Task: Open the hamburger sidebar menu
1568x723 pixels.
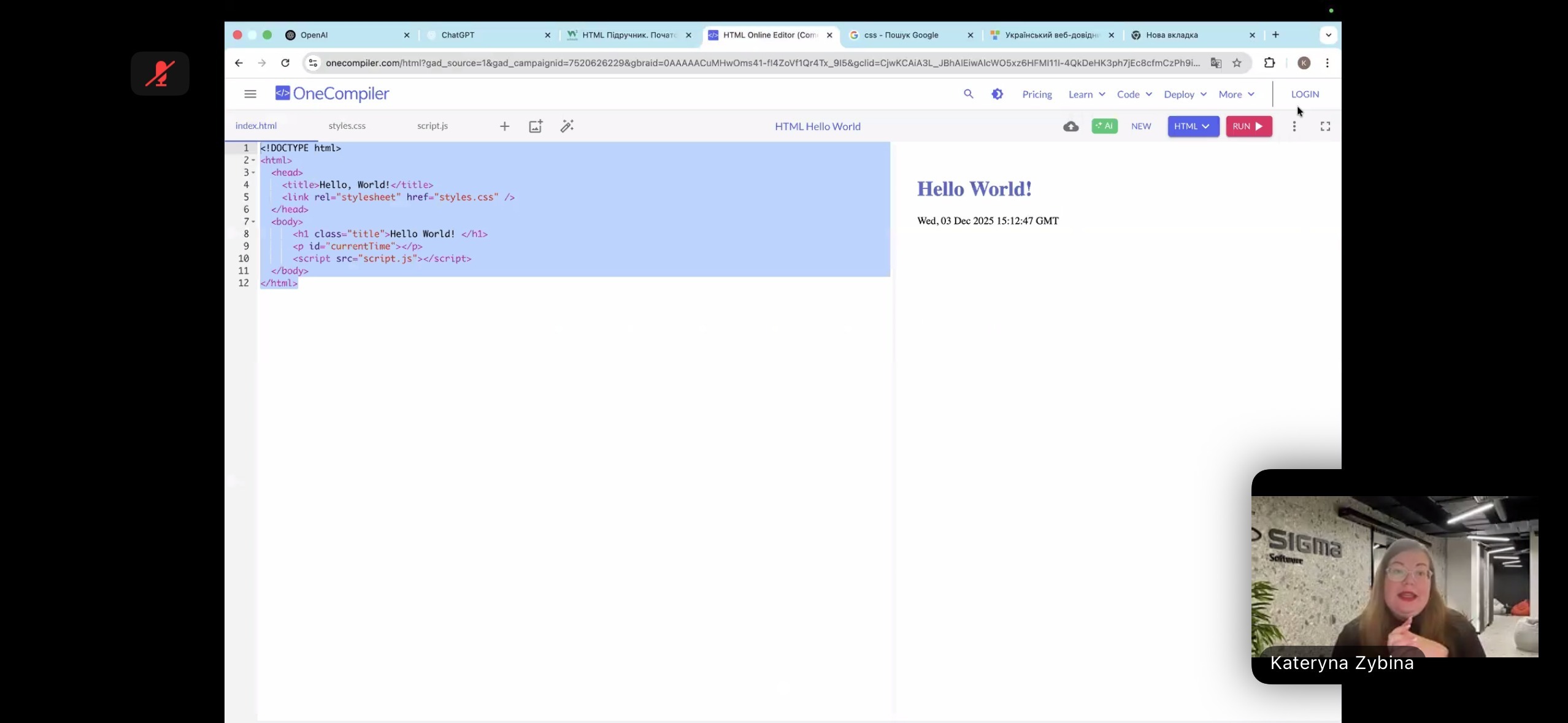Action: (250, 94)
